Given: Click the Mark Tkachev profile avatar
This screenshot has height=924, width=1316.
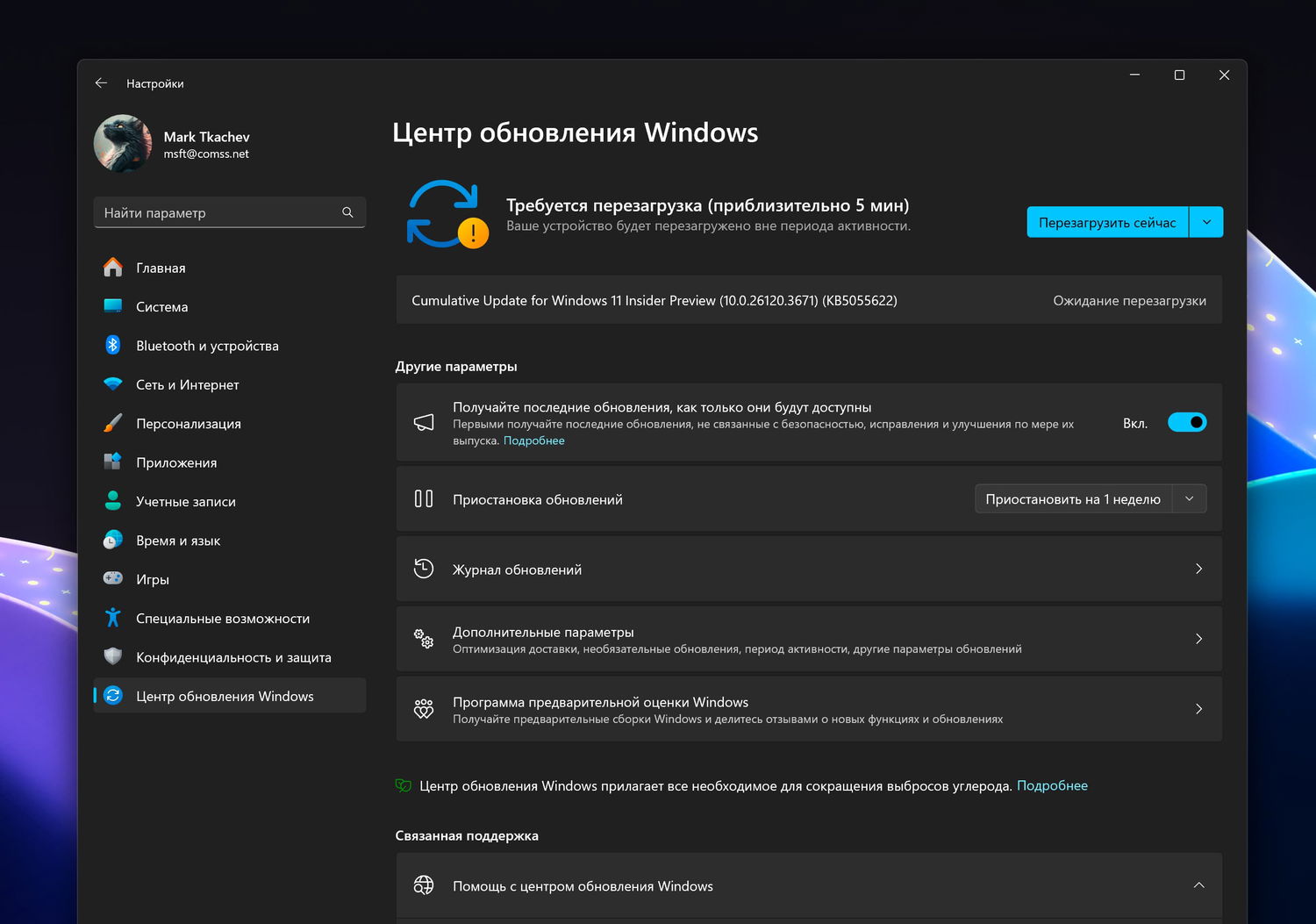Looking at the screenshot, I should [123, 144].
